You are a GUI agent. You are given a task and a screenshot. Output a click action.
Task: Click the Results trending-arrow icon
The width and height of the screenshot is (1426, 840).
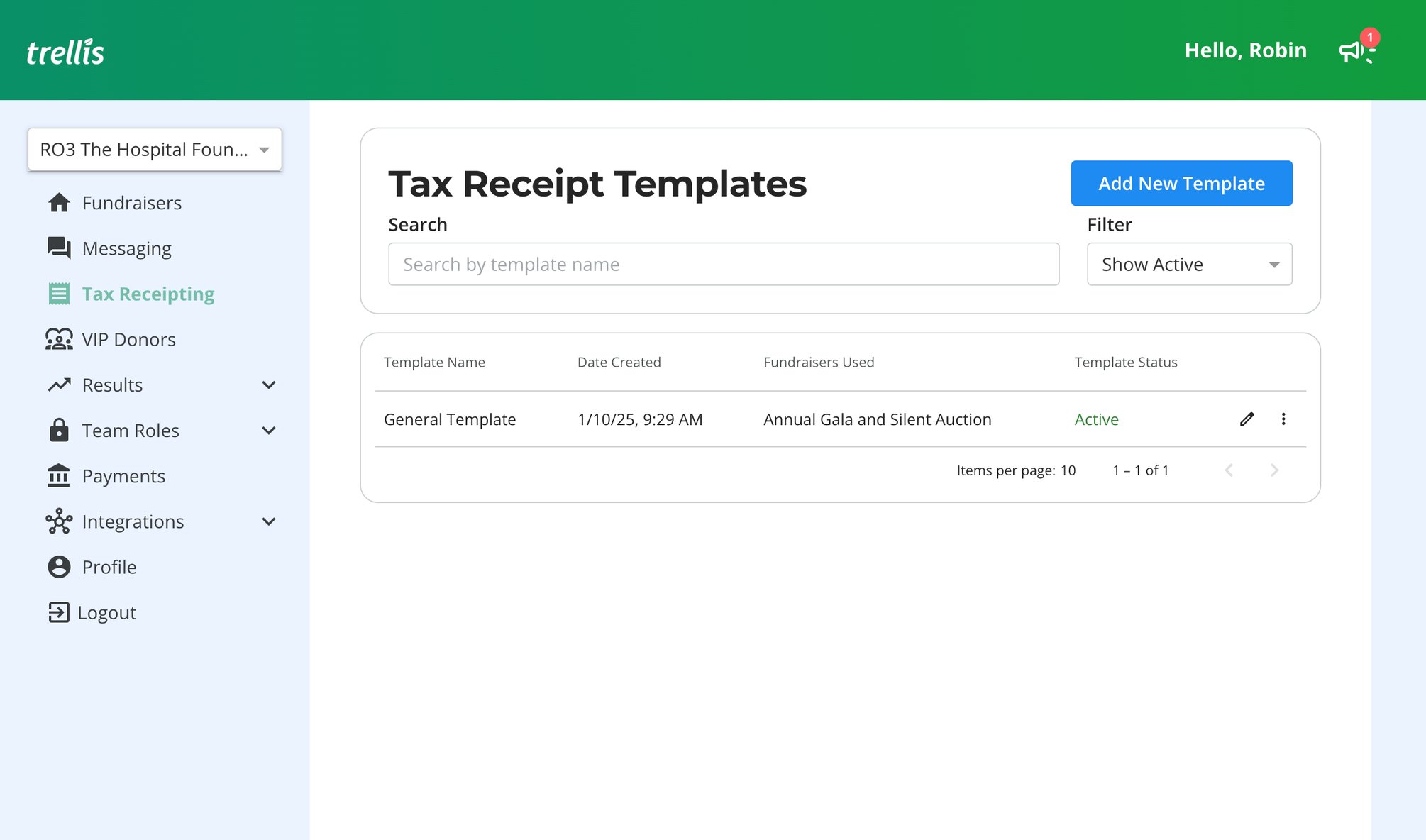click(x=59, y=385)
